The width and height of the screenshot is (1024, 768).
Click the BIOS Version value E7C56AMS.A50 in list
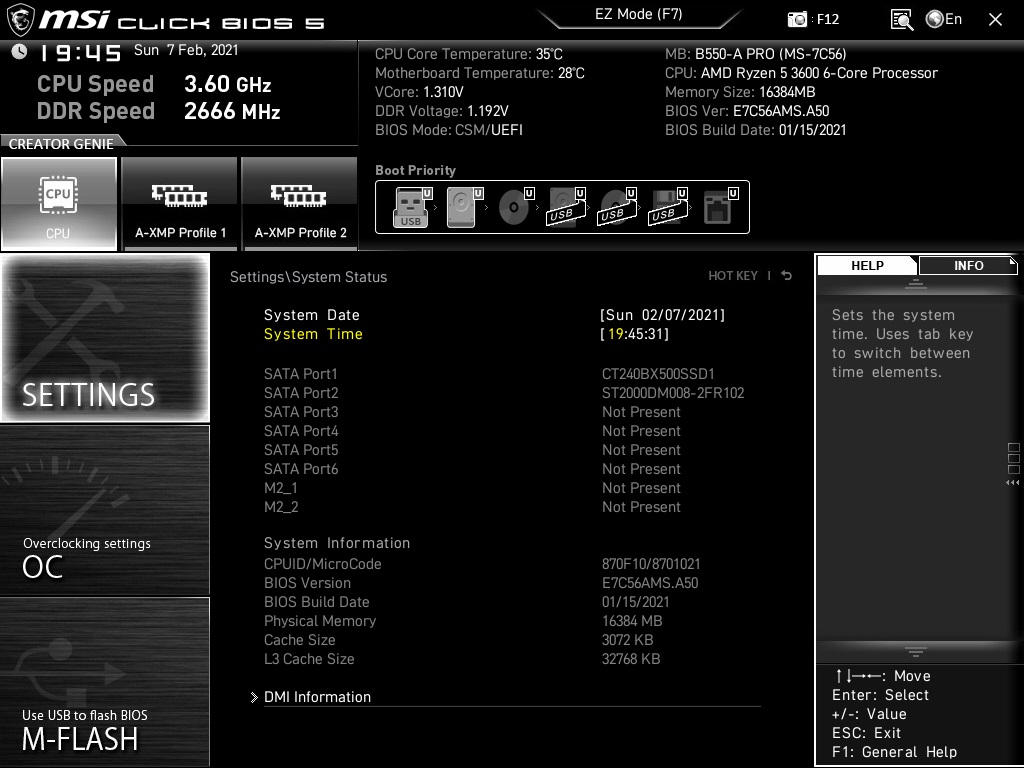coord(650,583)
